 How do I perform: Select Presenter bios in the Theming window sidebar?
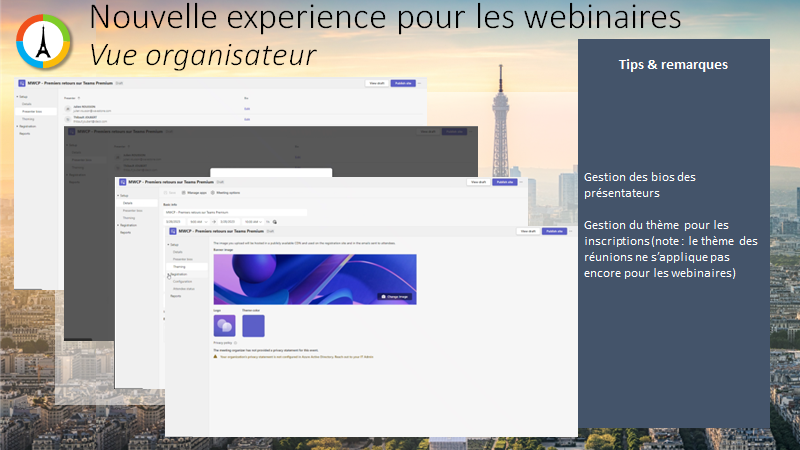click(182, 259)
